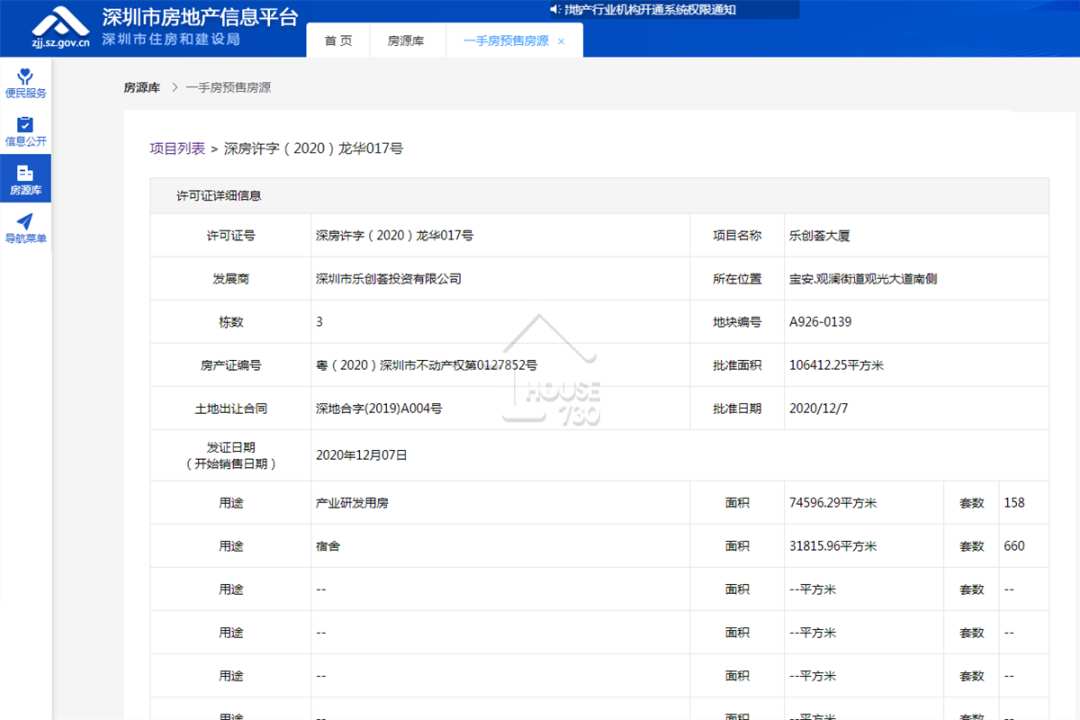This screenshot has height=720, width=1080.
Task: Click contract number 深地合字(2019)A004号
Action: (x=379, y=409)
